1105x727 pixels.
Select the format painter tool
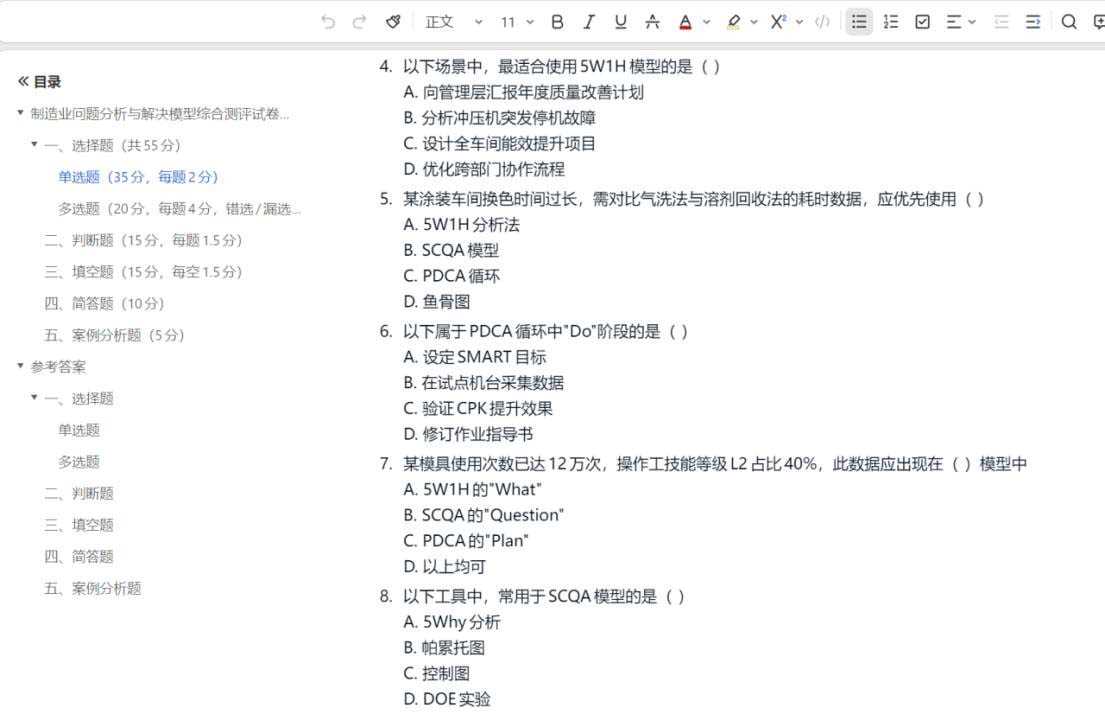(393, 22)
